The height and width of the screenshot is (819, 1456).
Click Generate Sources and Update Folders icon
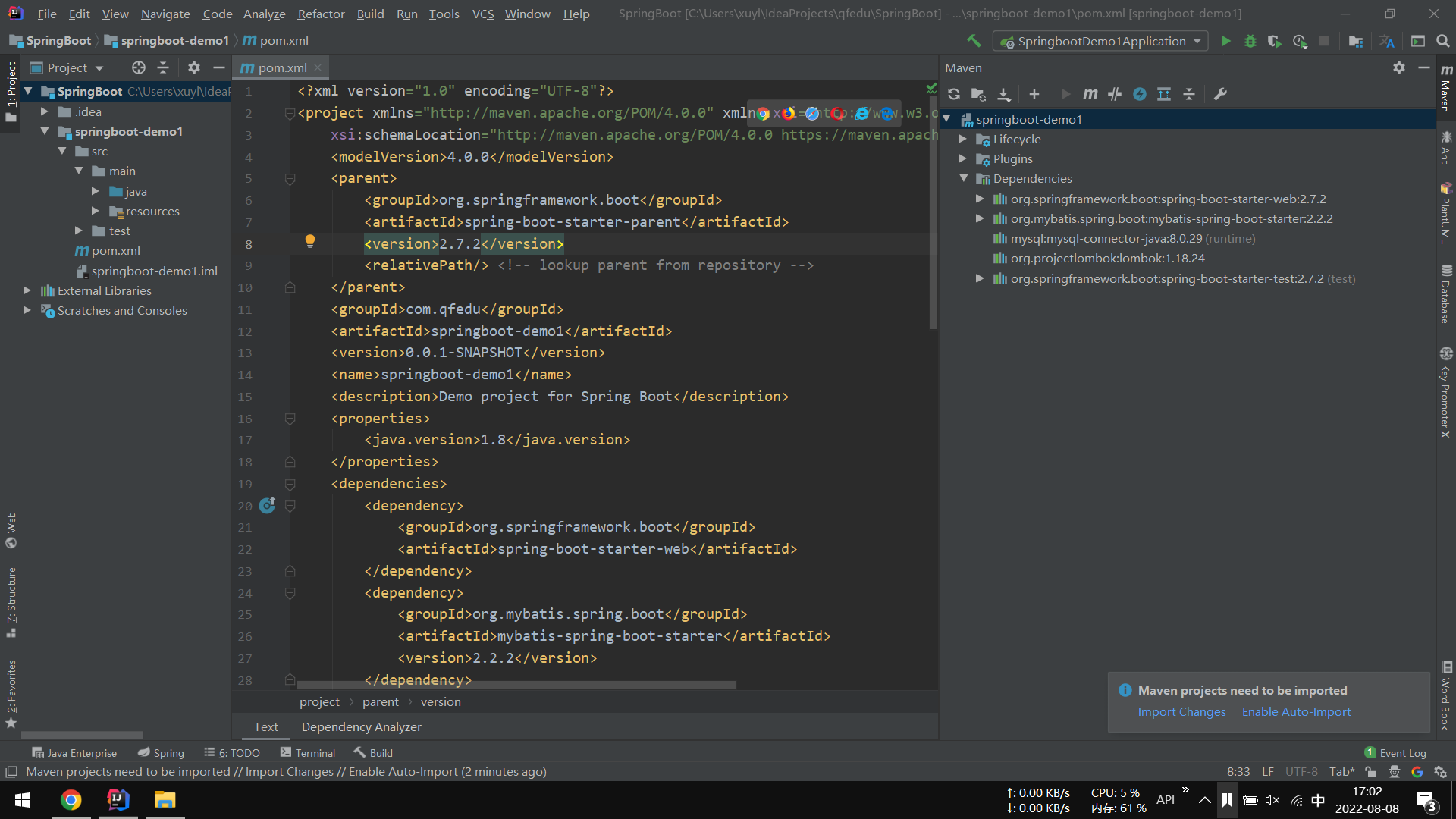tap(978, 94)
